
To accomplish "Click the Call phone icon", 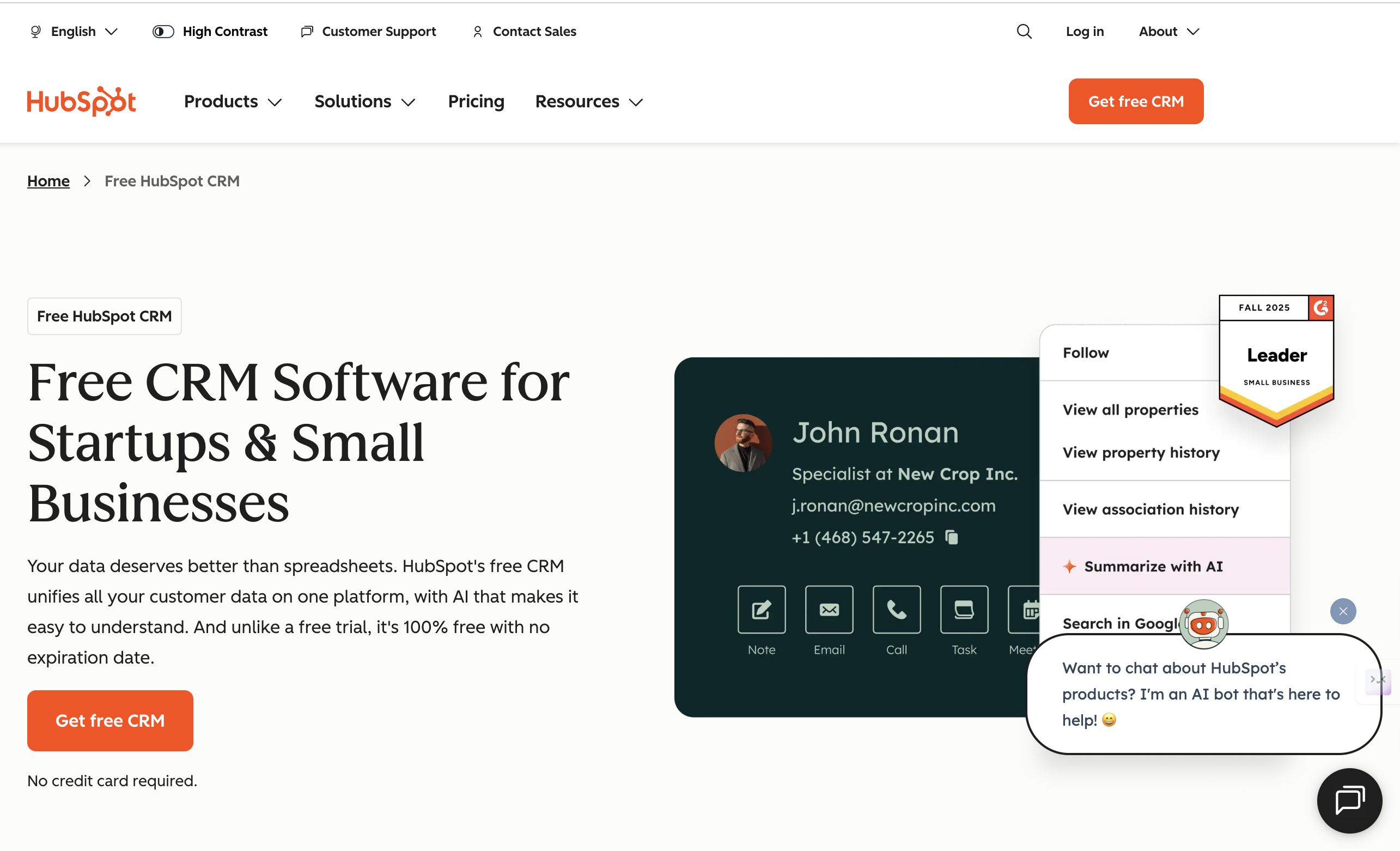I will coord(897,610).
